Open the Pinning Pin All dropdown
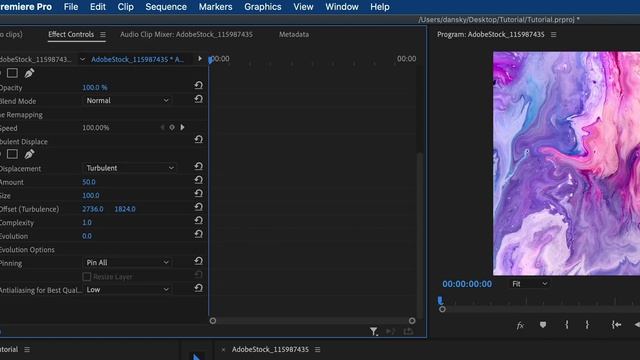The image size is (640, 360). [127, 262]
